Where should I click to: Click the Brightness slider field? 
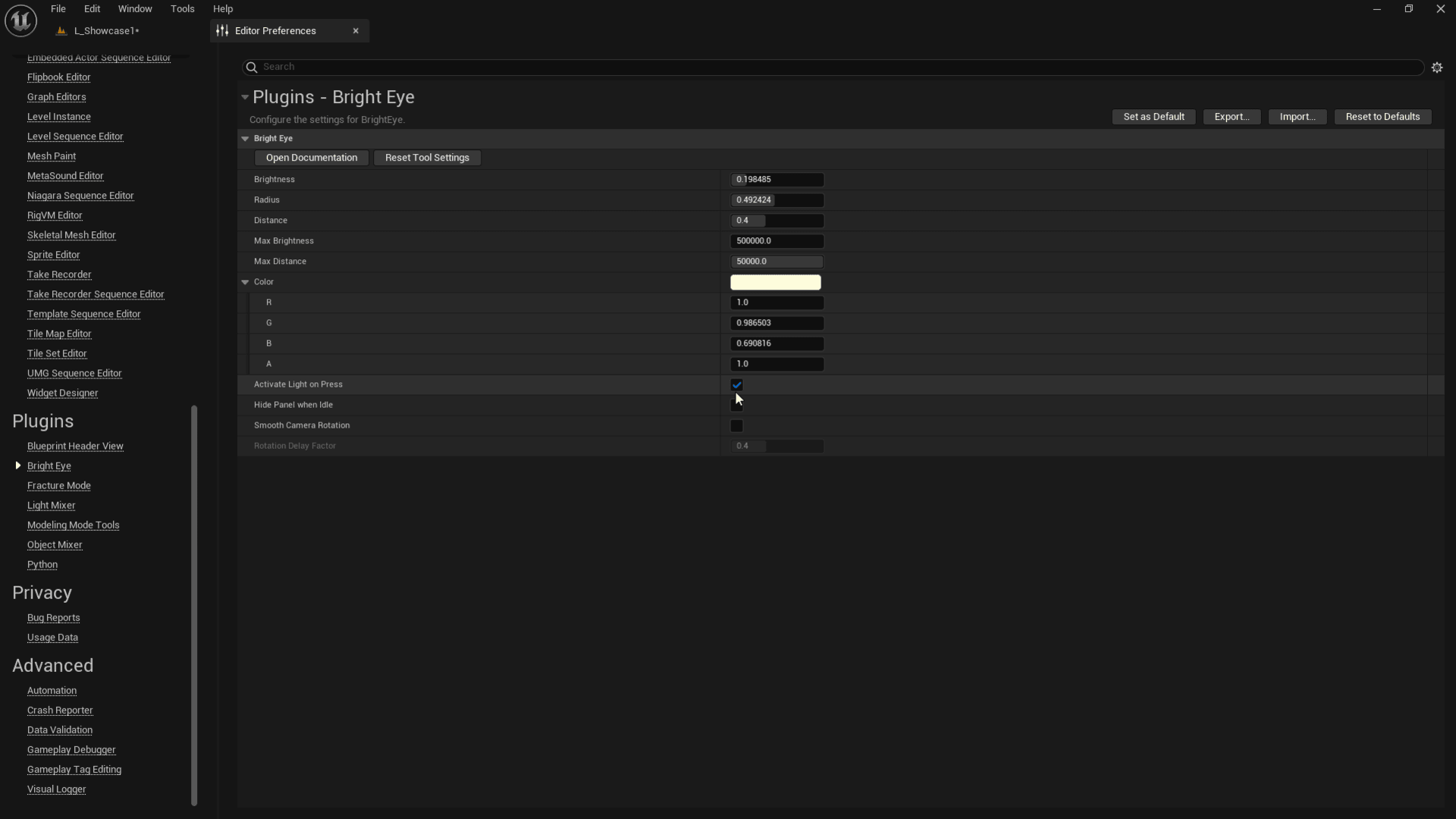777,180
